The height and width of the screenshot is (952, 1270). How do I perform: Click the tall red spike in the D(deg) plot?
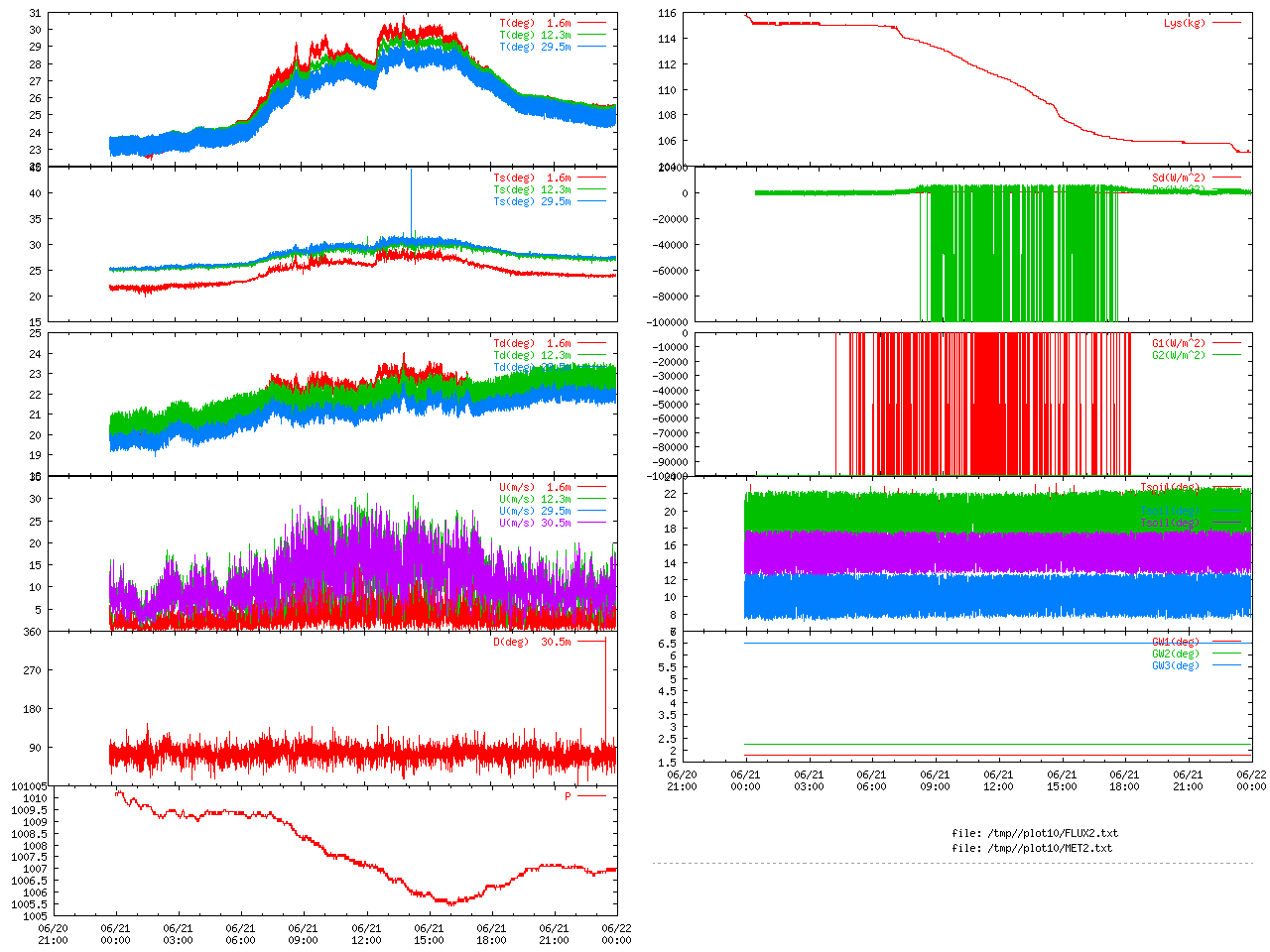pyautogui.click(x=606, y=689)
